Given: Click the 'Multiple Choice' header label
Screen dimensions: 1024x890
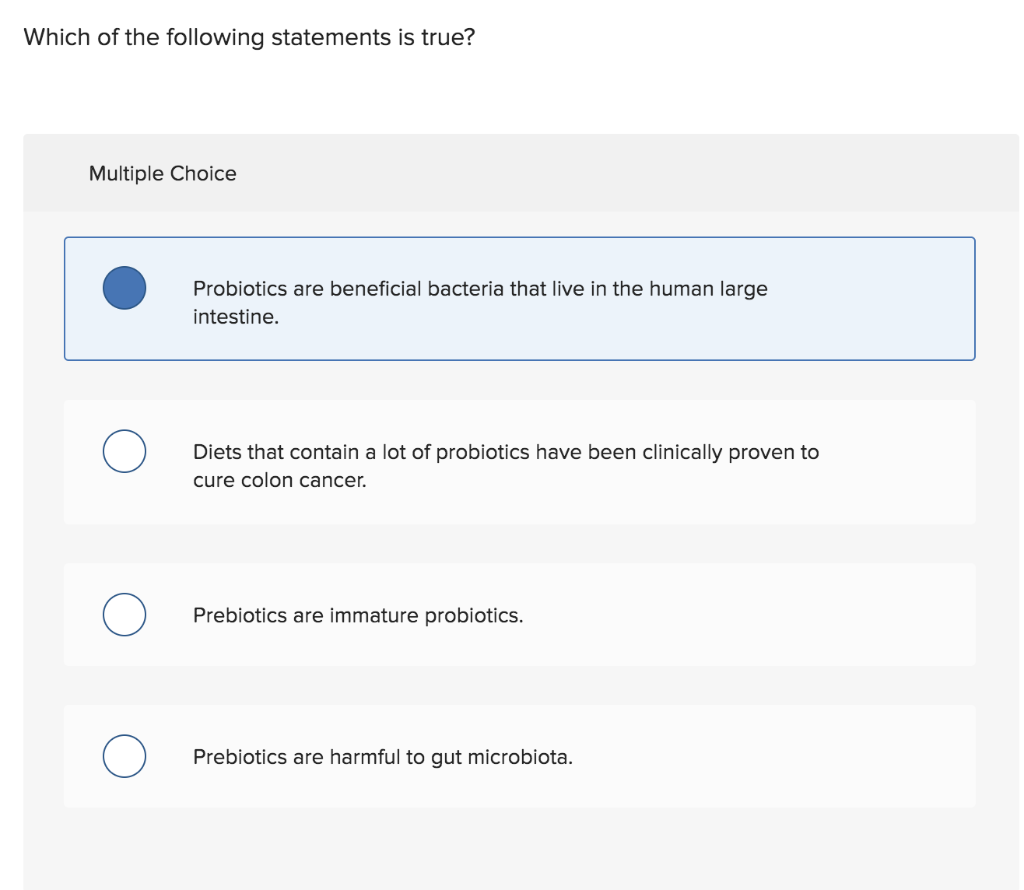Looking at the screenshot, I should click(162, 173).
